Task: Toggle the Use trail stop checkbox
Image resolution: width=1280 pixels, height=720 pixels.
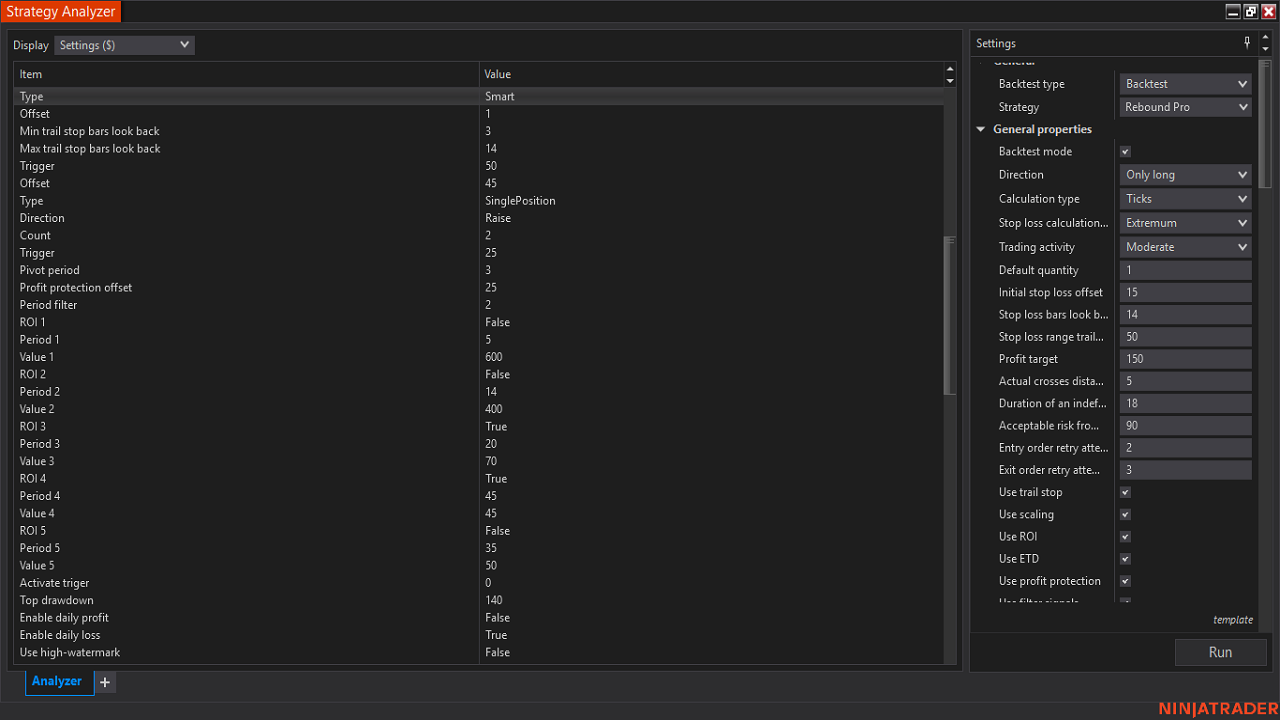Action: coord(1125,493)
